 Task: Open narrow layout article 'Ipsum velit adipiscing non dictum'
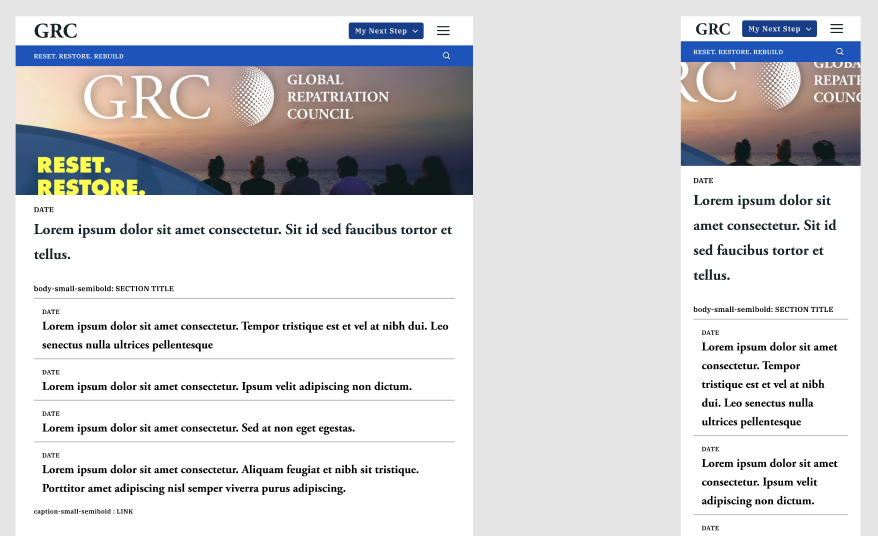769,482
